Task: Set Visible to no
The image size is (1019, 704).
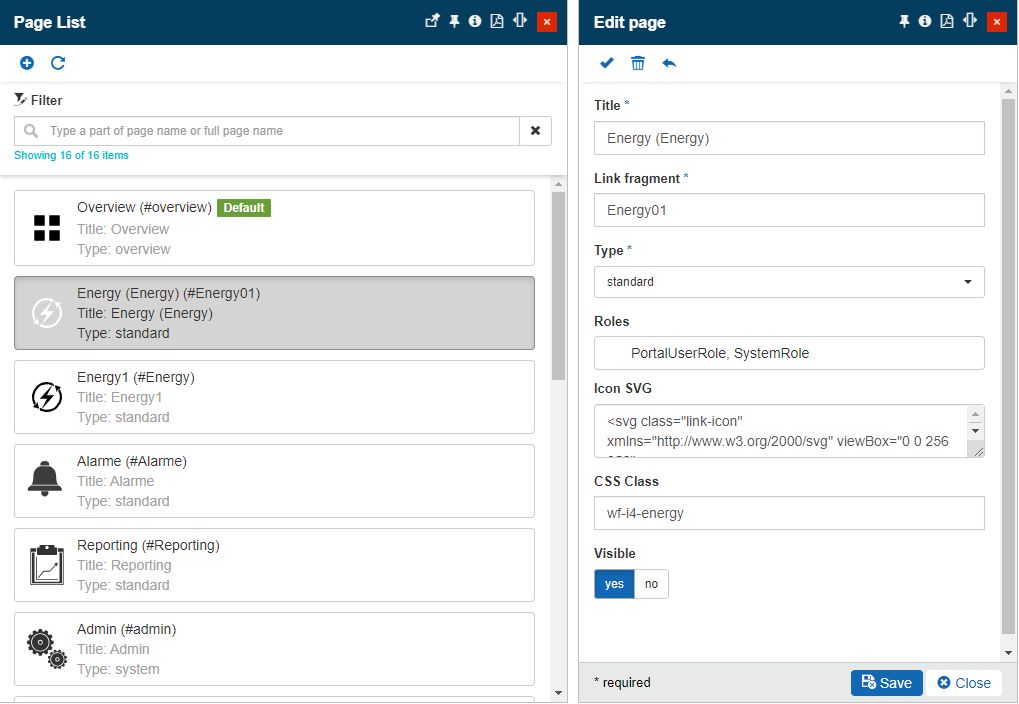Action: click(x=651, y=584)
